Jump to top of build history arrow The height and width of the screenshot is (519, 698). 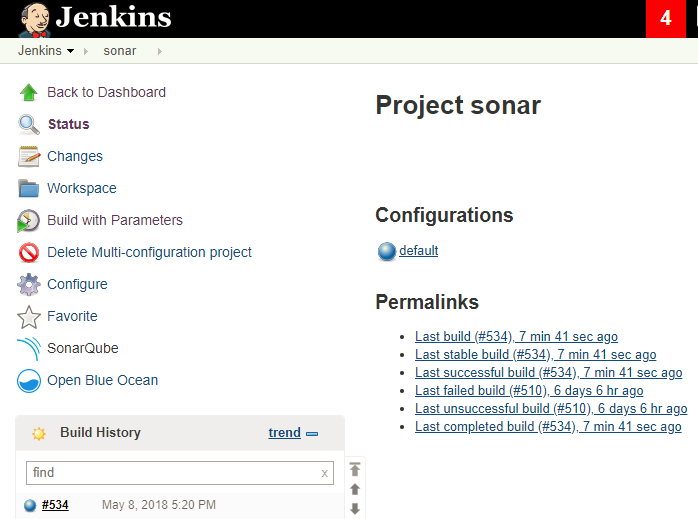click(355, 469)
